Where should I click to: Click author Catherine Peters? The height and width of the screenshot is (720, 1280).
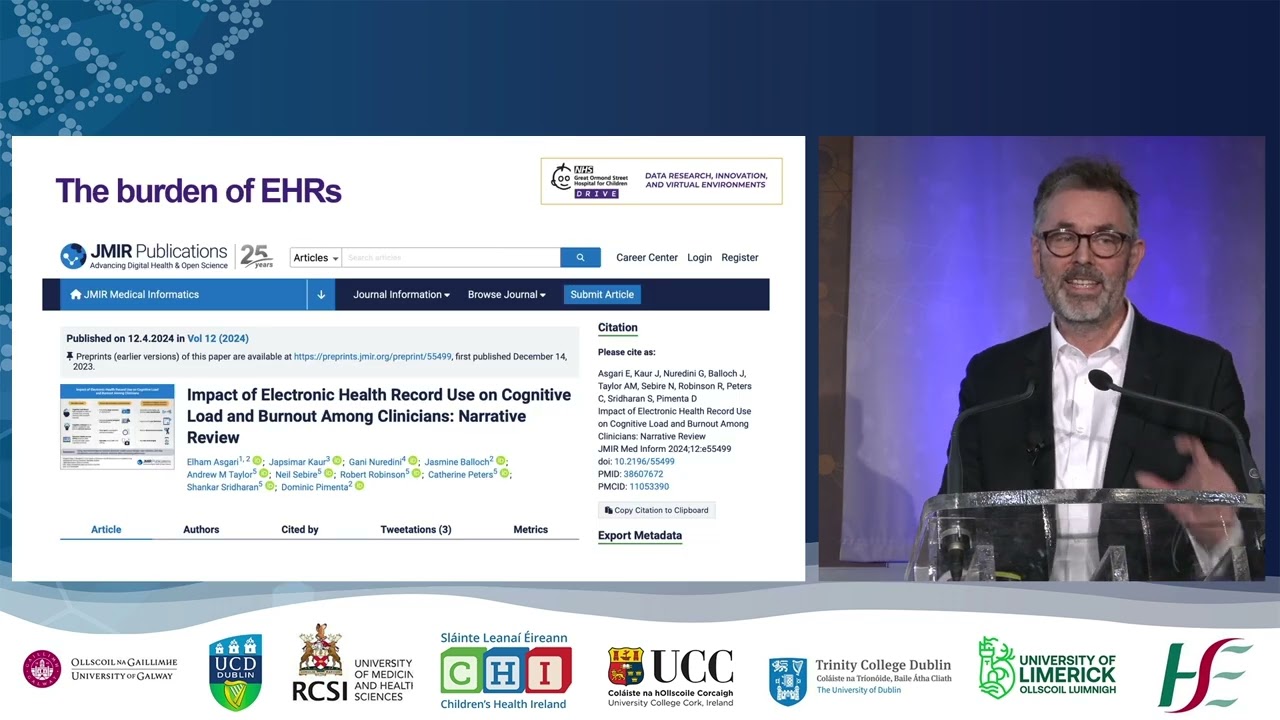click(460, 474)
